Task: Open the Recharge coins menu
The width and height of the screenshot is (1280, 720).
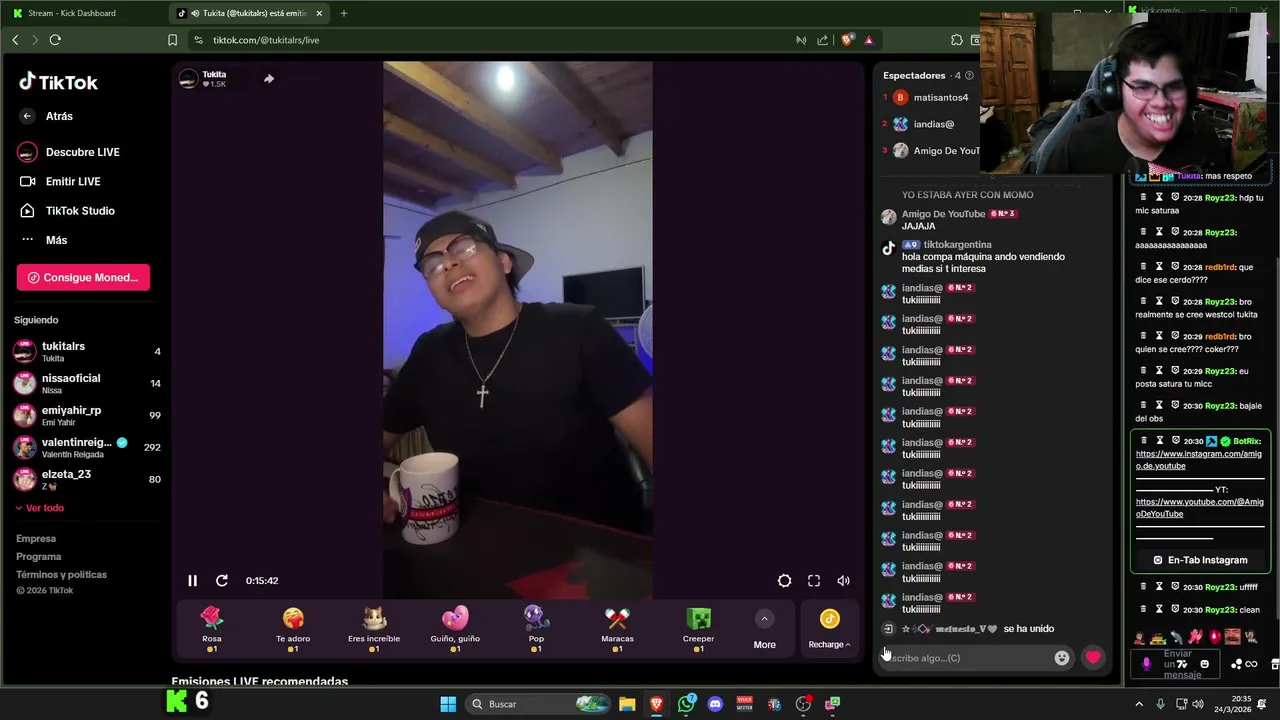Action: [829, 630]
